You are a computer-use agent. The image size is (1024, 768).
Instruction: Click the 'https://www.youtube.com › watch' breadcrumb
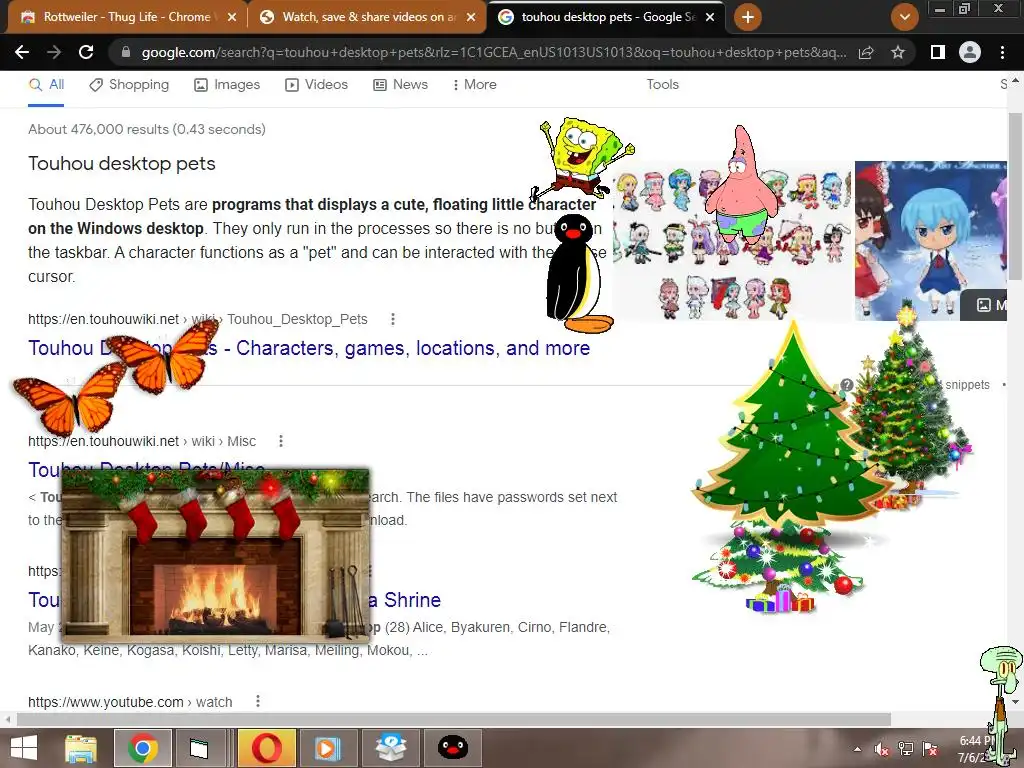tap(130, 702)
